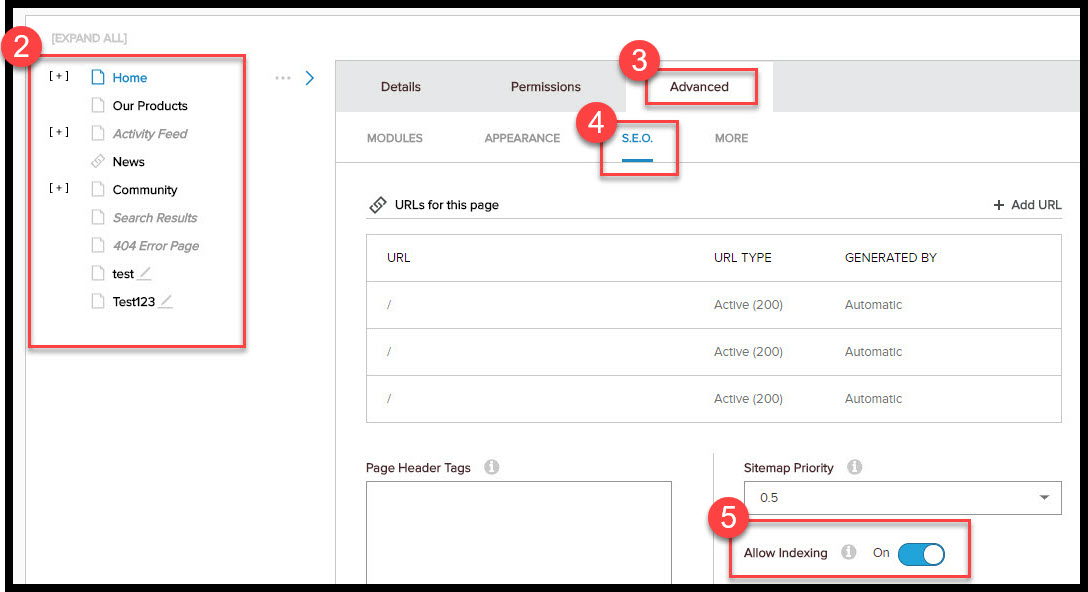Expand the Activity Feed tree node

(59, 132)
